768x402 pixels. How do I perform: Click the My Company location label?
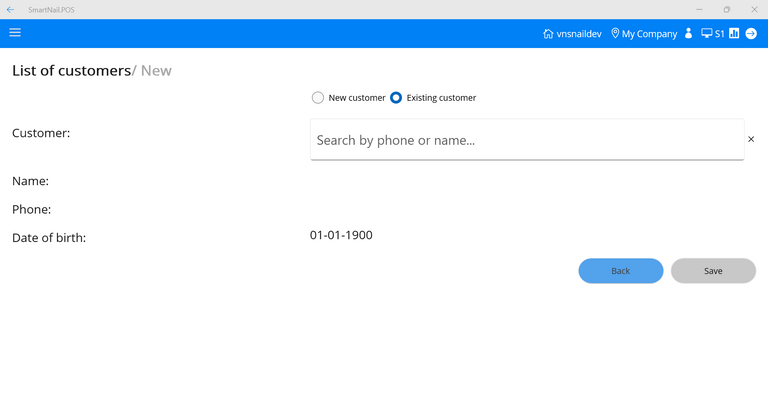[649, 34]
